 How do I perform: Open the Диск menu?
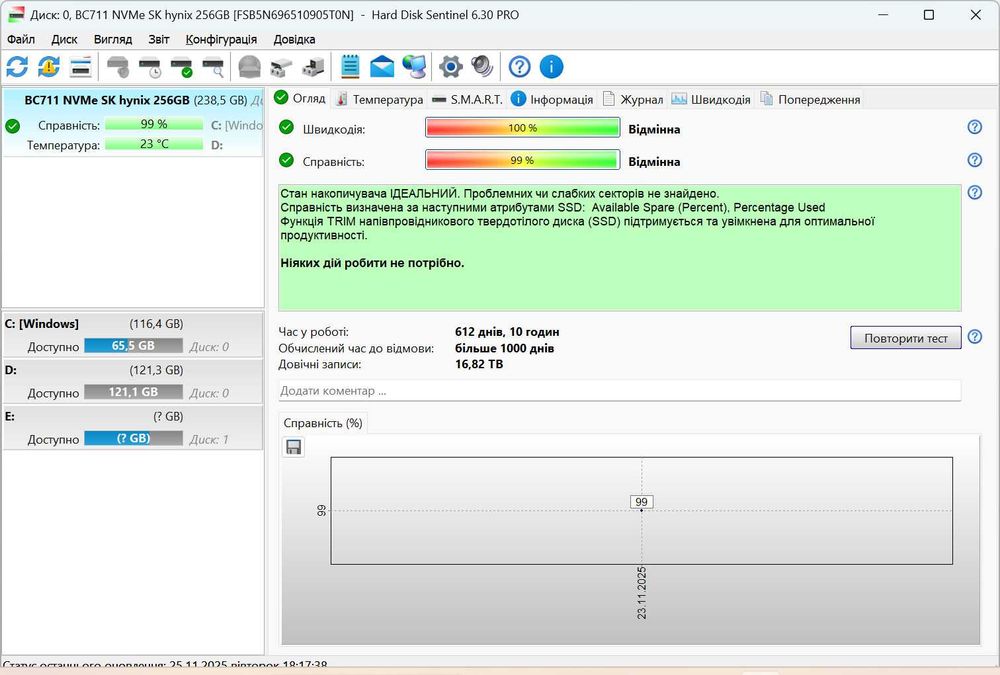pyautogui.click(x=64, y=39)
